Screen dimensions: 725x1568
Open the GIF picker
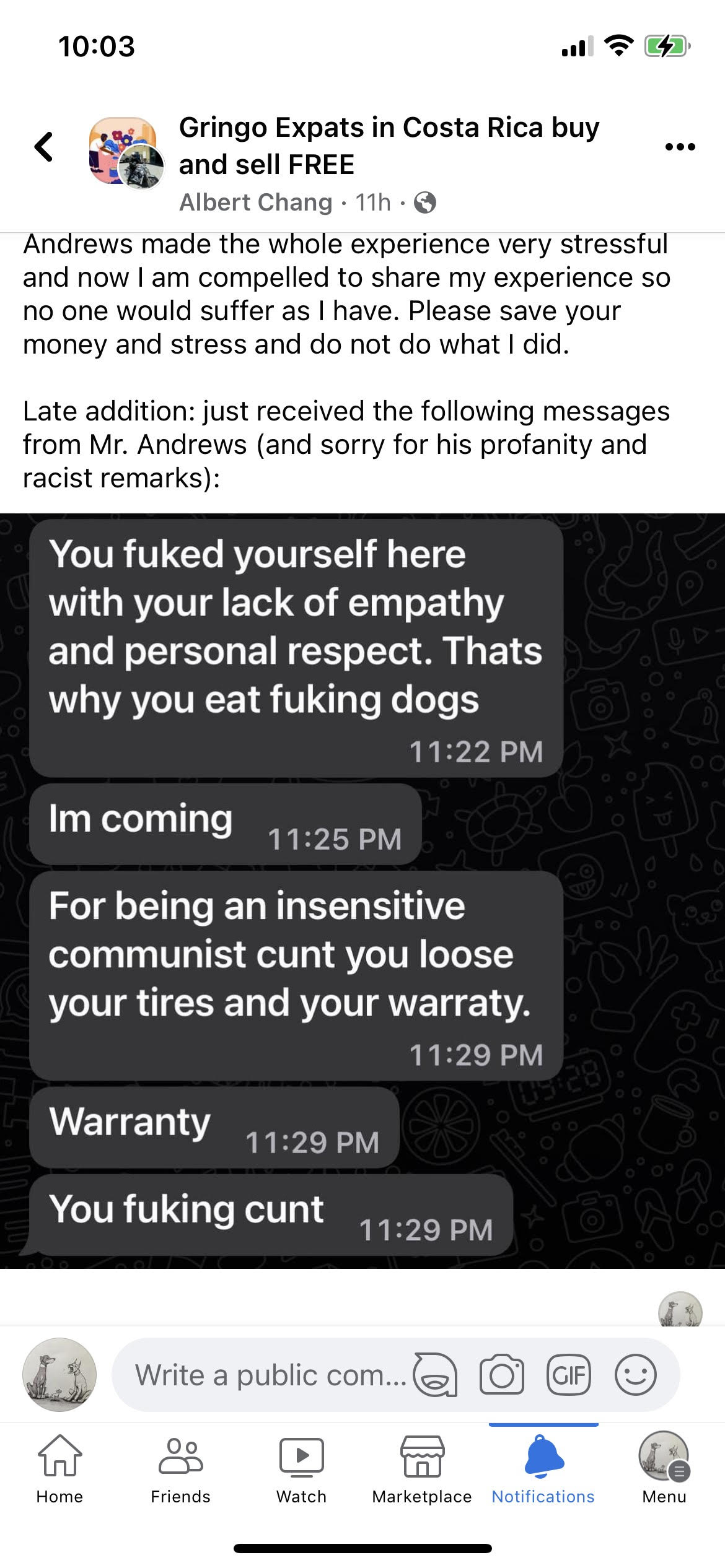click(x=568, y=1375)
